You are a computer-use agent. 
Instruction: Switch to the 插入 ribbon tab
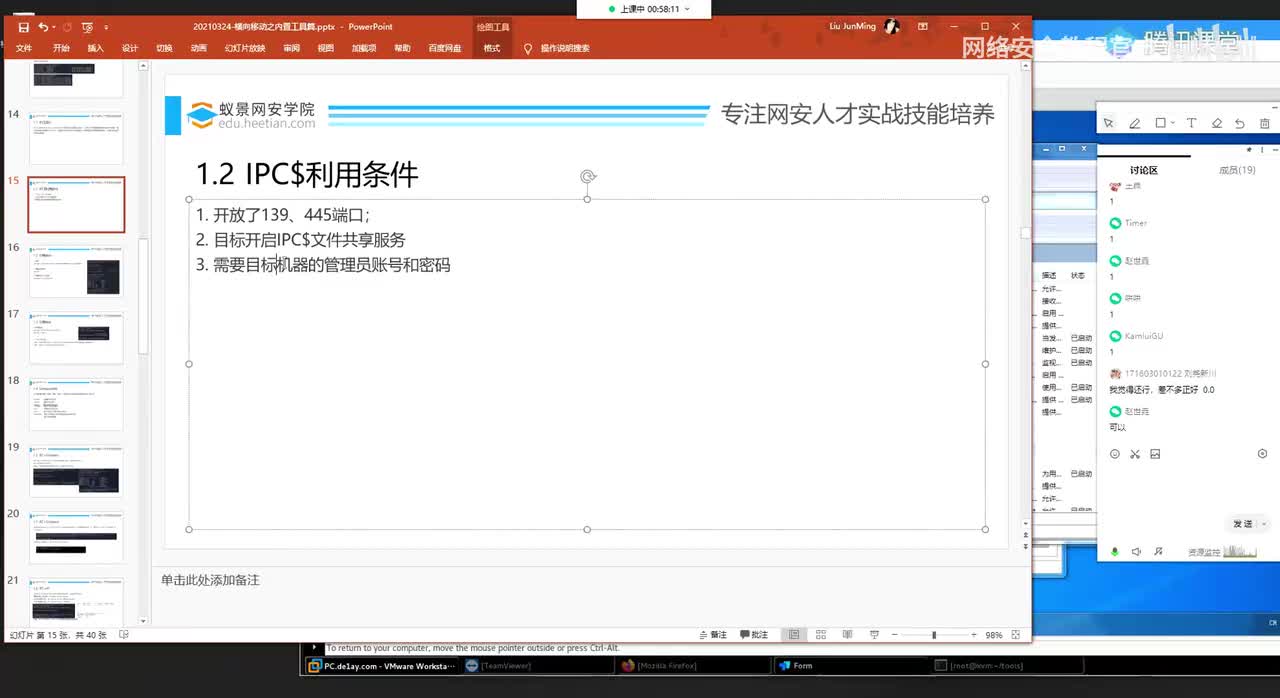[x=95, y=48]
